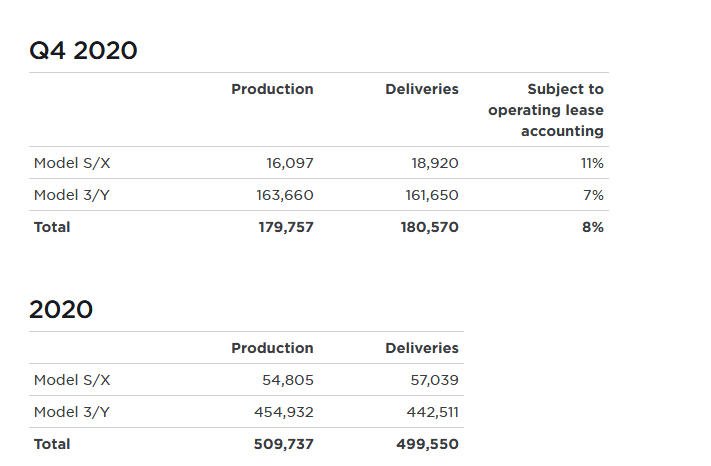Viewport: 711px width, 466px height.
Task: Select annual Model S/X deliveries 57,039
Action: pyautogui.click(x=435, y=380)
